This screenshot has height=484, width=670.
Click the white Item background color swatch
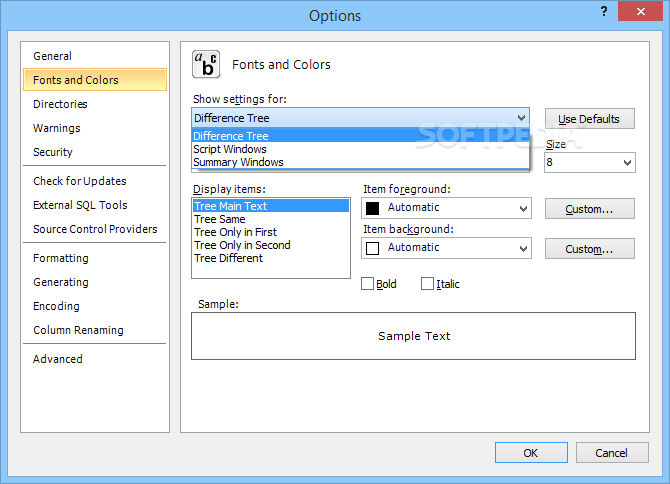[373, 248]
